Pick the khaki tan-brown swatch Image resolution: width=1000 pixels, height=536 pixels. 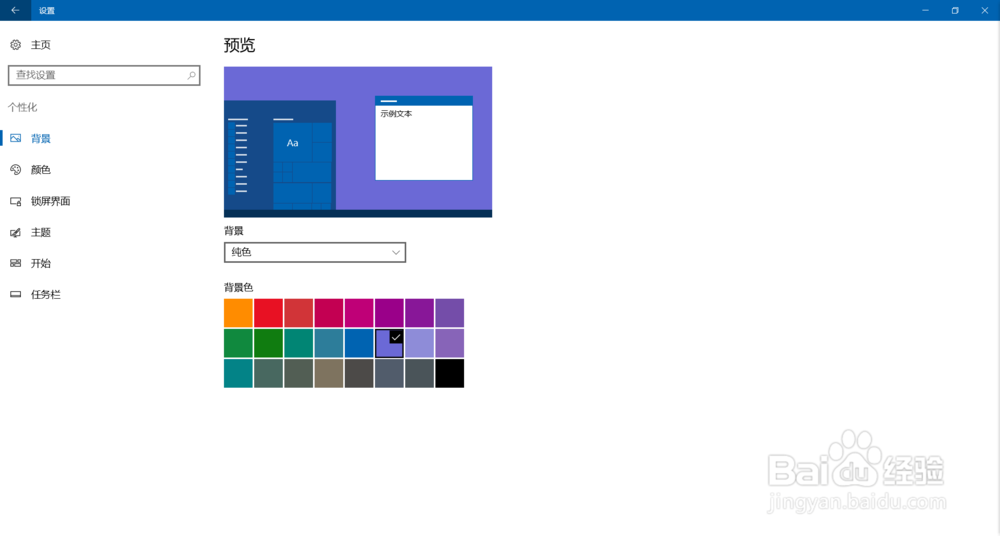pyautogui.click(x=329, y=374)
